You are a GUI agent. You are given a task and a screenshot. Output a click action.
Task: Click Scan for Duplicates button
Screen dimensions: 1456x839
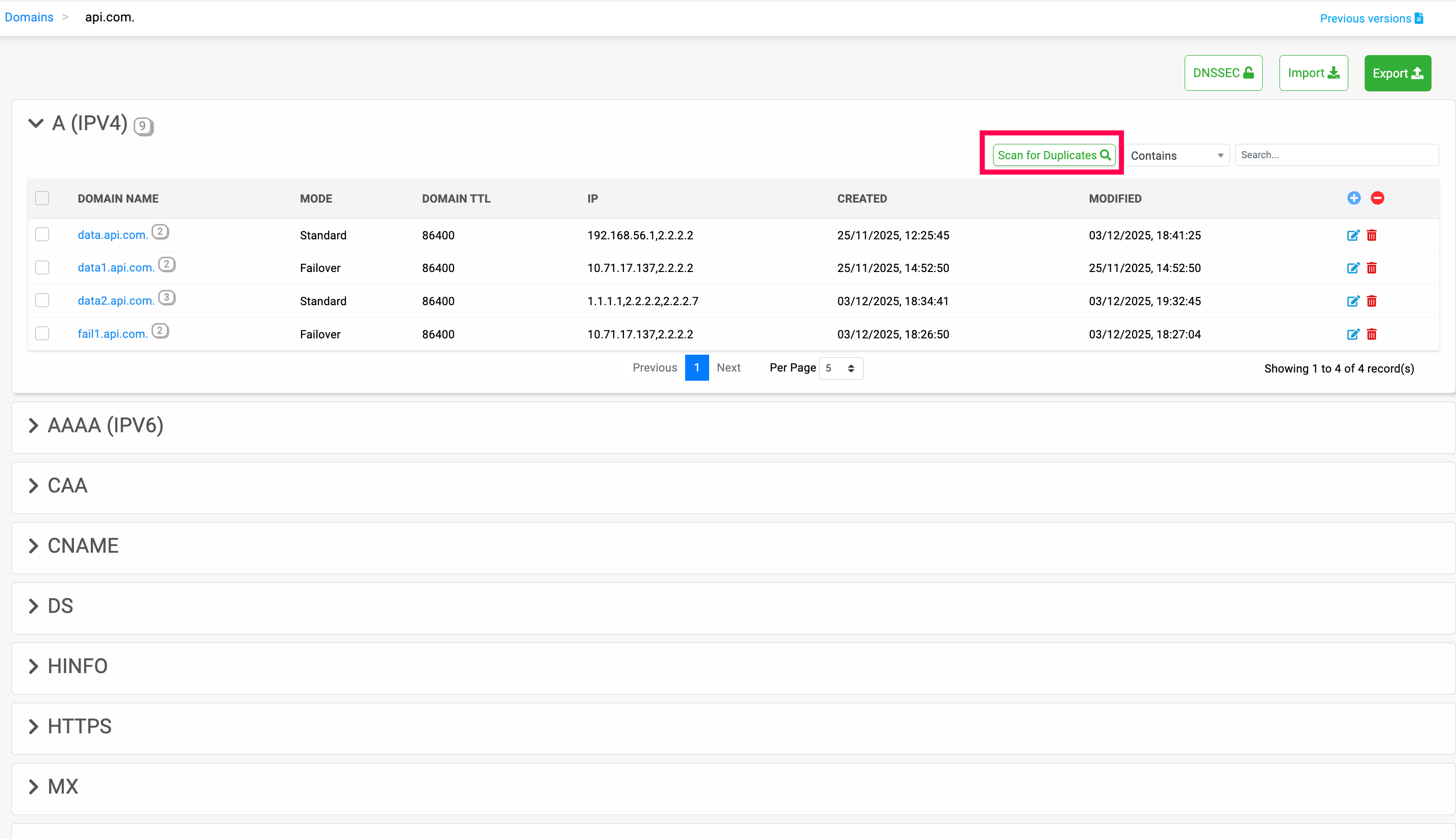[x=1053, y=155]
